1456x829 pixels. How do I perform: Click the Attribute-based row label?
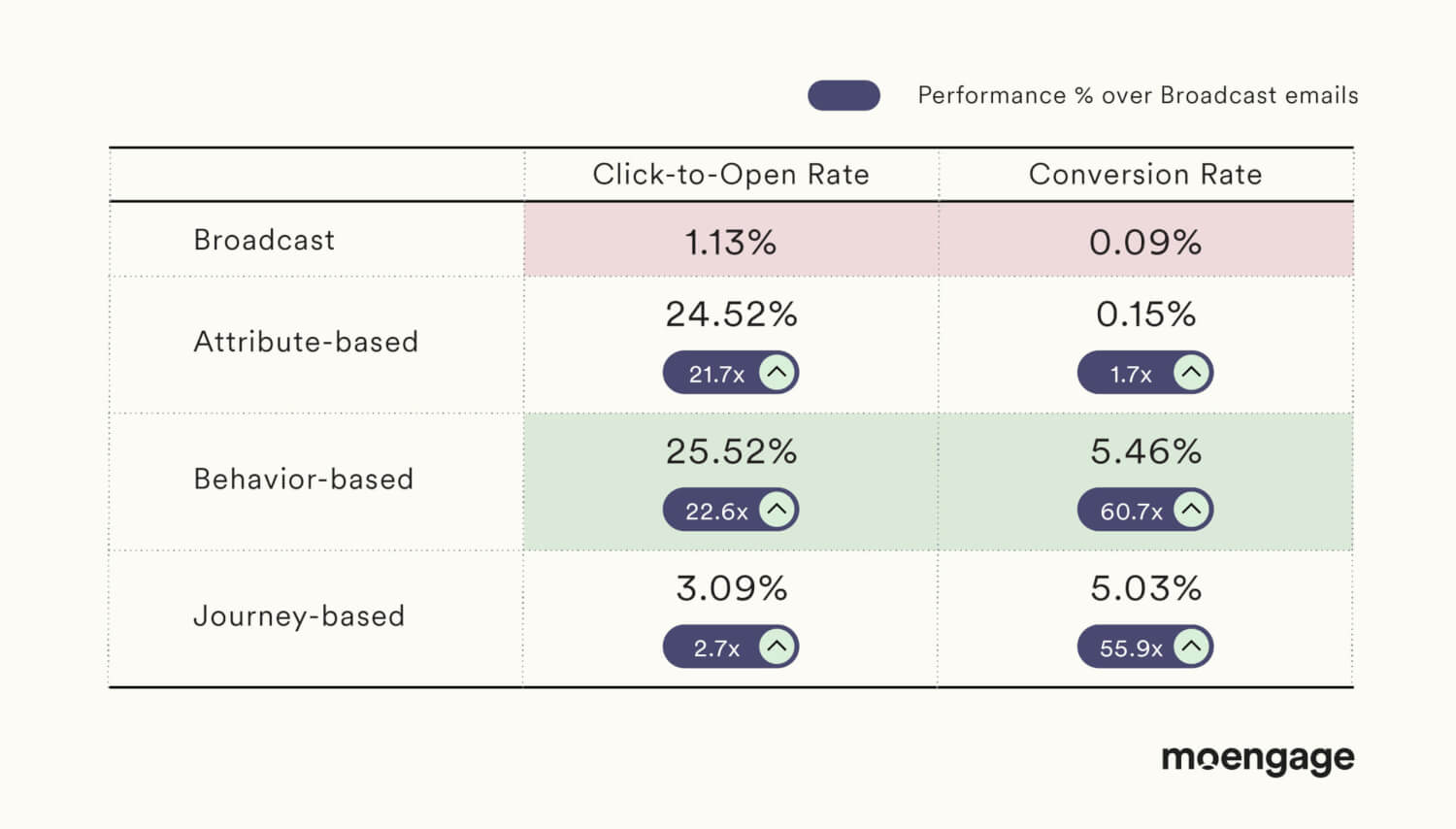306,342
